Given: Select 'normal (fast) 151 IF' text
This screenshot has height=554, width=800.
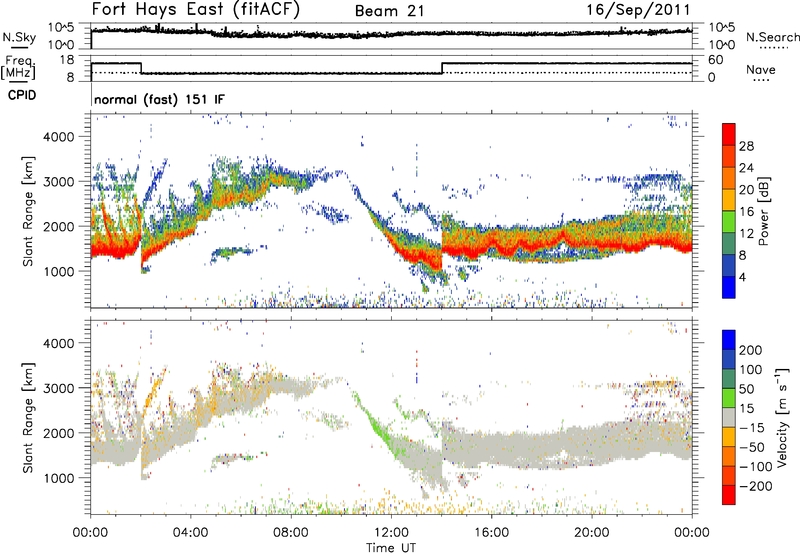Looking at the screenshot, I should [159, 99].
